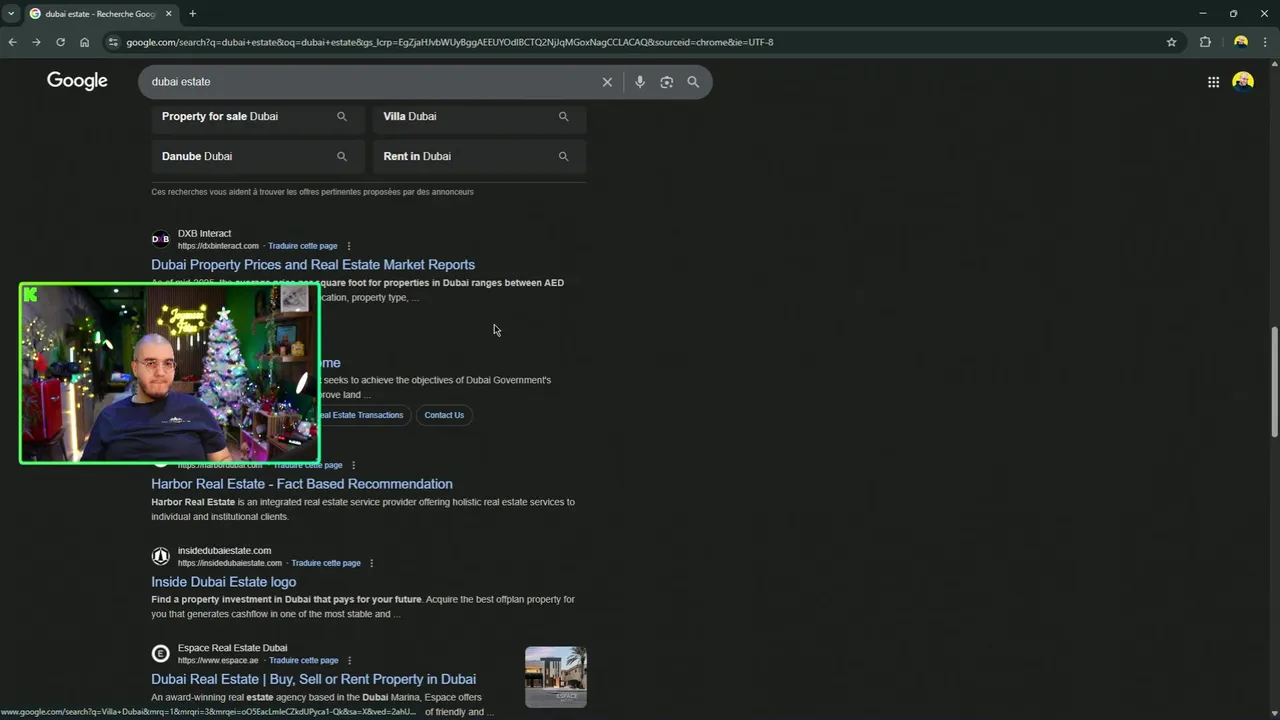Translate the insidedubaiestate.com page
This screenshot has width=1280, height=720.
pyautogui.click(x=326, y=563)
